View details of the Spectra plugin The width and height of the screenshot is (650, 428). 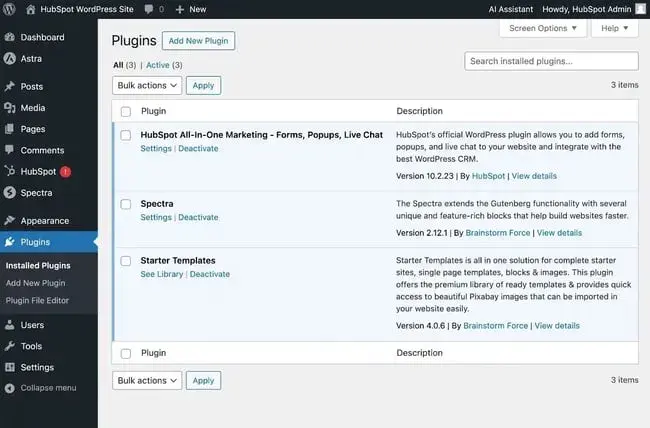pos(560,233)
